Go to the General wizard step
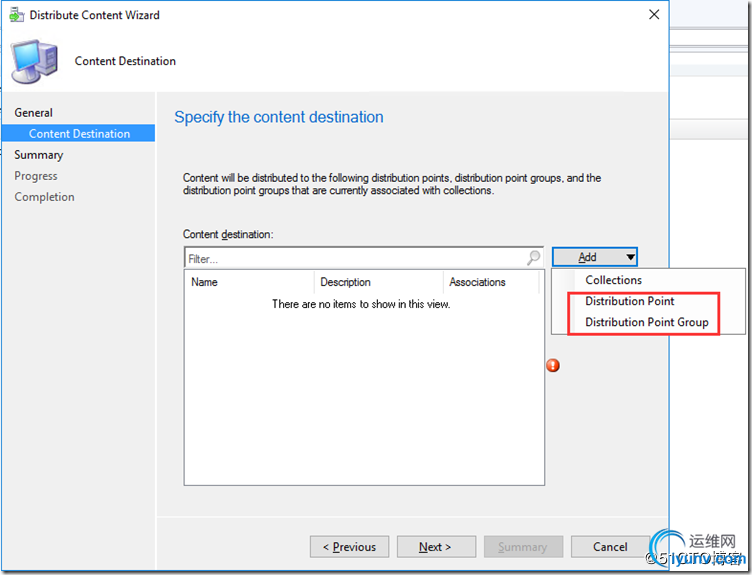 (34, 113)
